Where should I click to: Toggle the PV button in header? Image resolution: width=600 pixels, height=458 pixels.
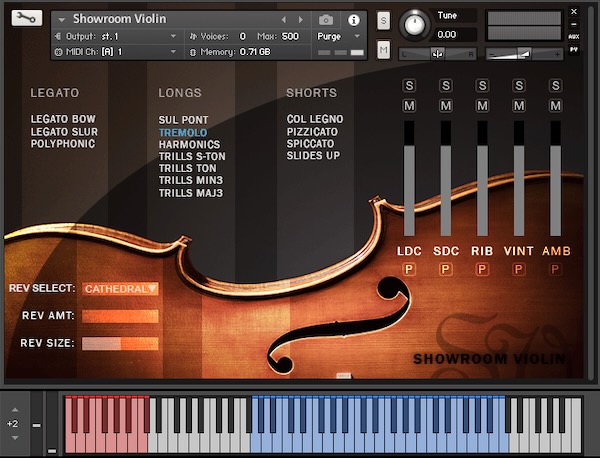574,49
